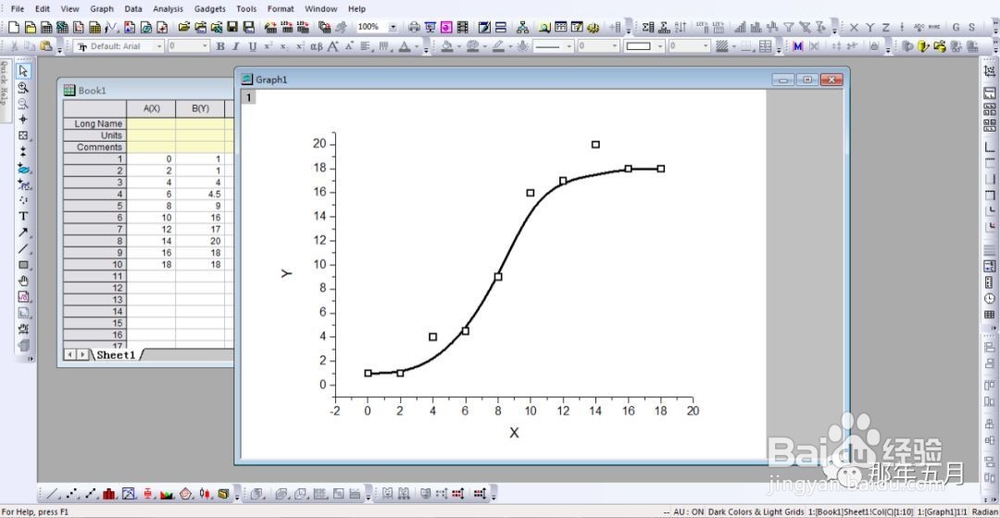
Task: Set column as Y with the Y icon
Action: [870, 27]
